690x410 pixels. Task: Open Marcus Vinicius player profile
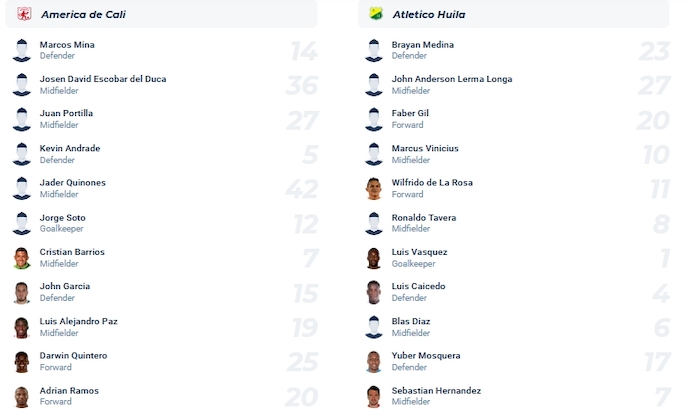pos(425,149)
